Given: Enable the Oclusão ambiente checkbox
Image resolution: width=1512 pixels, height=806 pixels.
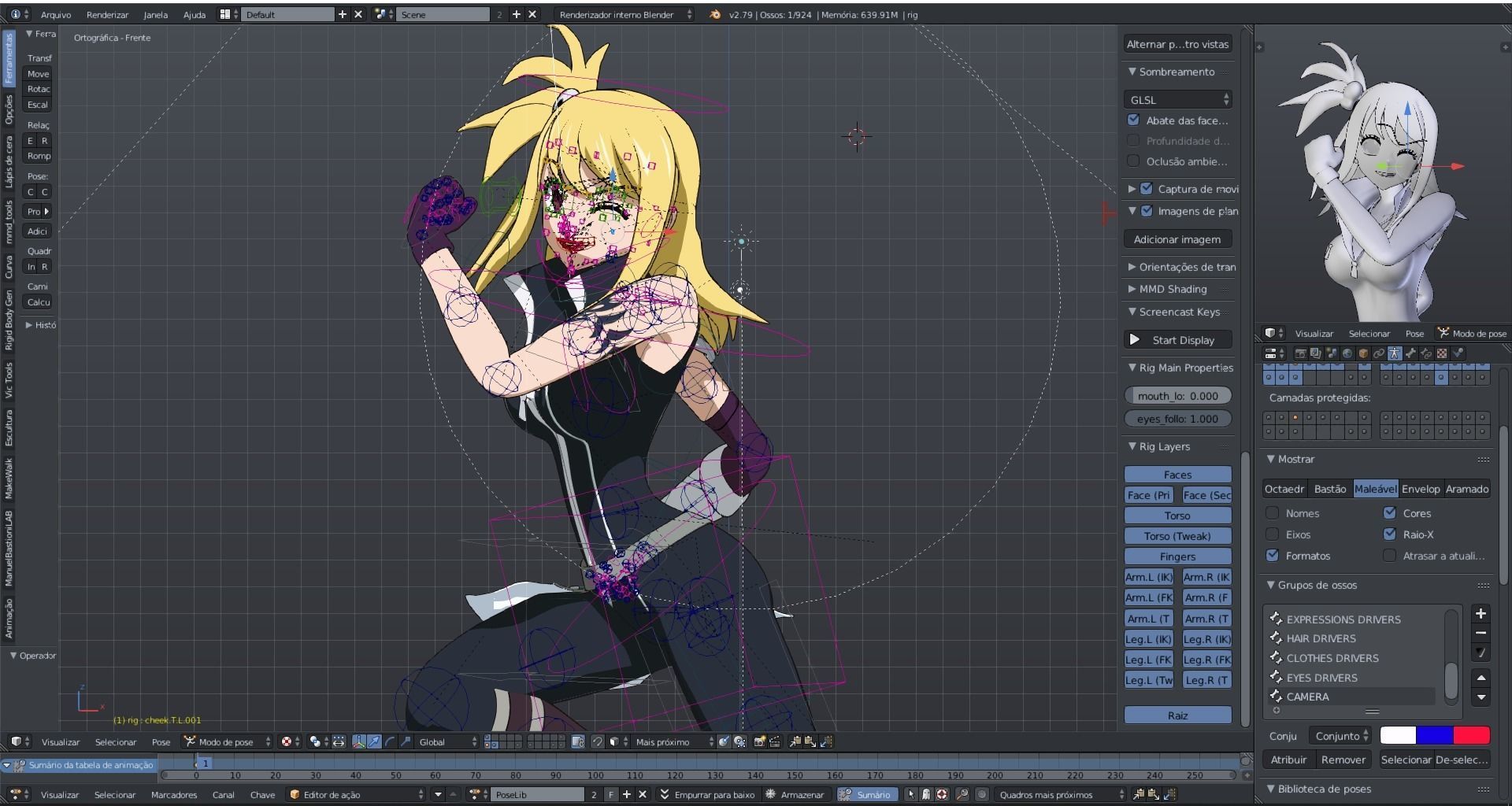Looking at the screenshot, I should pos(1133,161).
